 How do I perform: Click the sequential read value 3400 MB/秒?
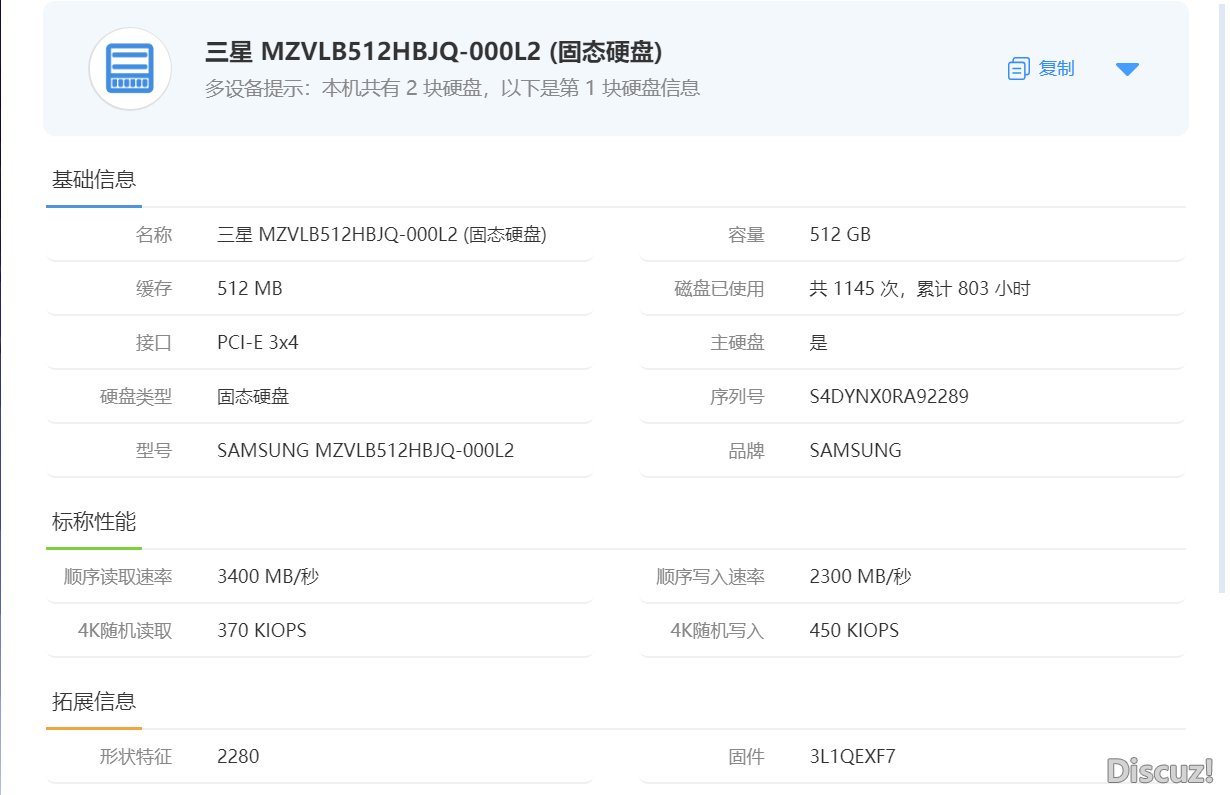point(268,577)
